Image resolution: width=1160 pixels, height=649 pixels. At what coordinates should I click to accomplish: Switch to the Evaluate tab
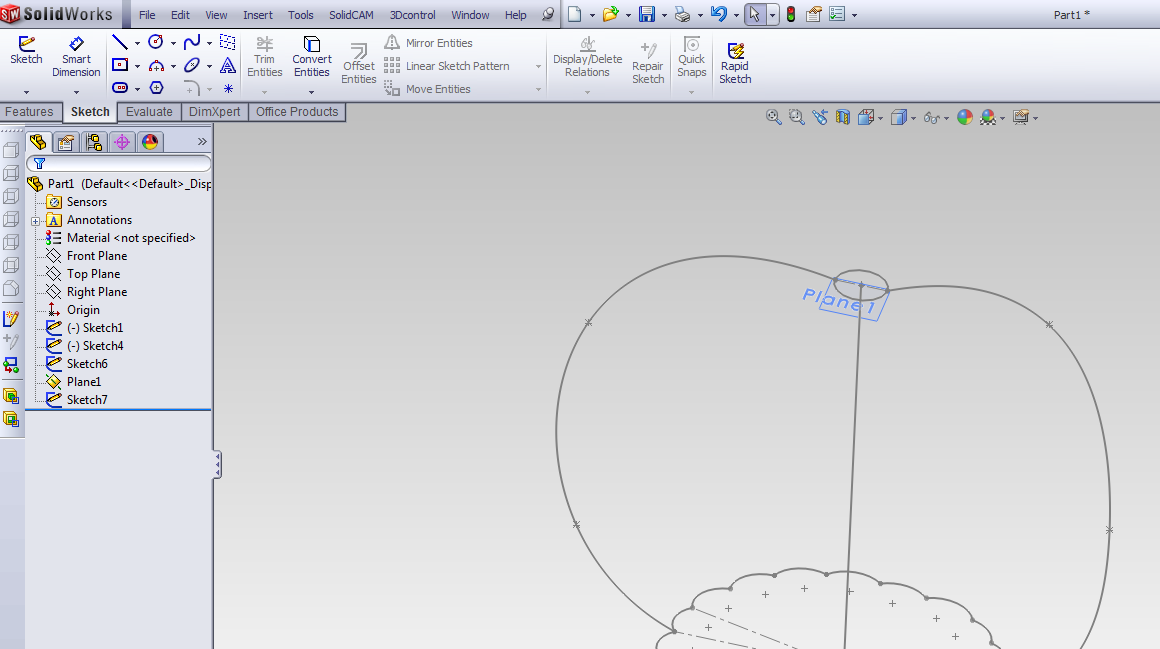click(149, 112)
